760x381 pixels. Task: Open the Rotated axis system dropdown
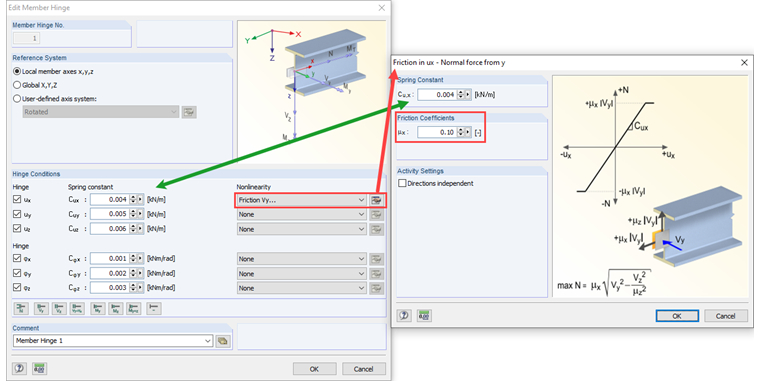pos(101,112)
